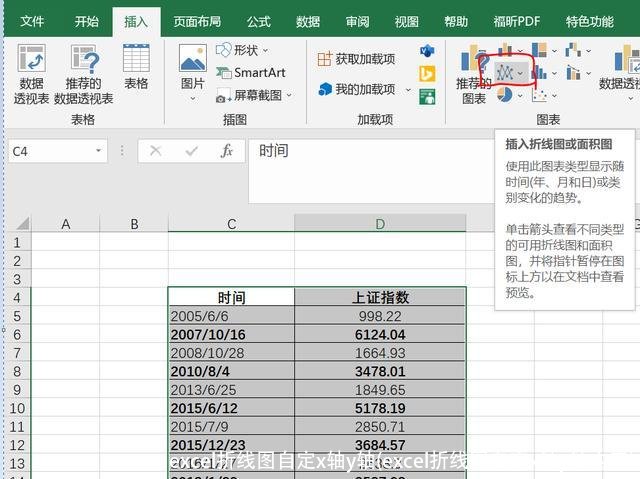Click the cell with 6124.04

pos(380,335)
